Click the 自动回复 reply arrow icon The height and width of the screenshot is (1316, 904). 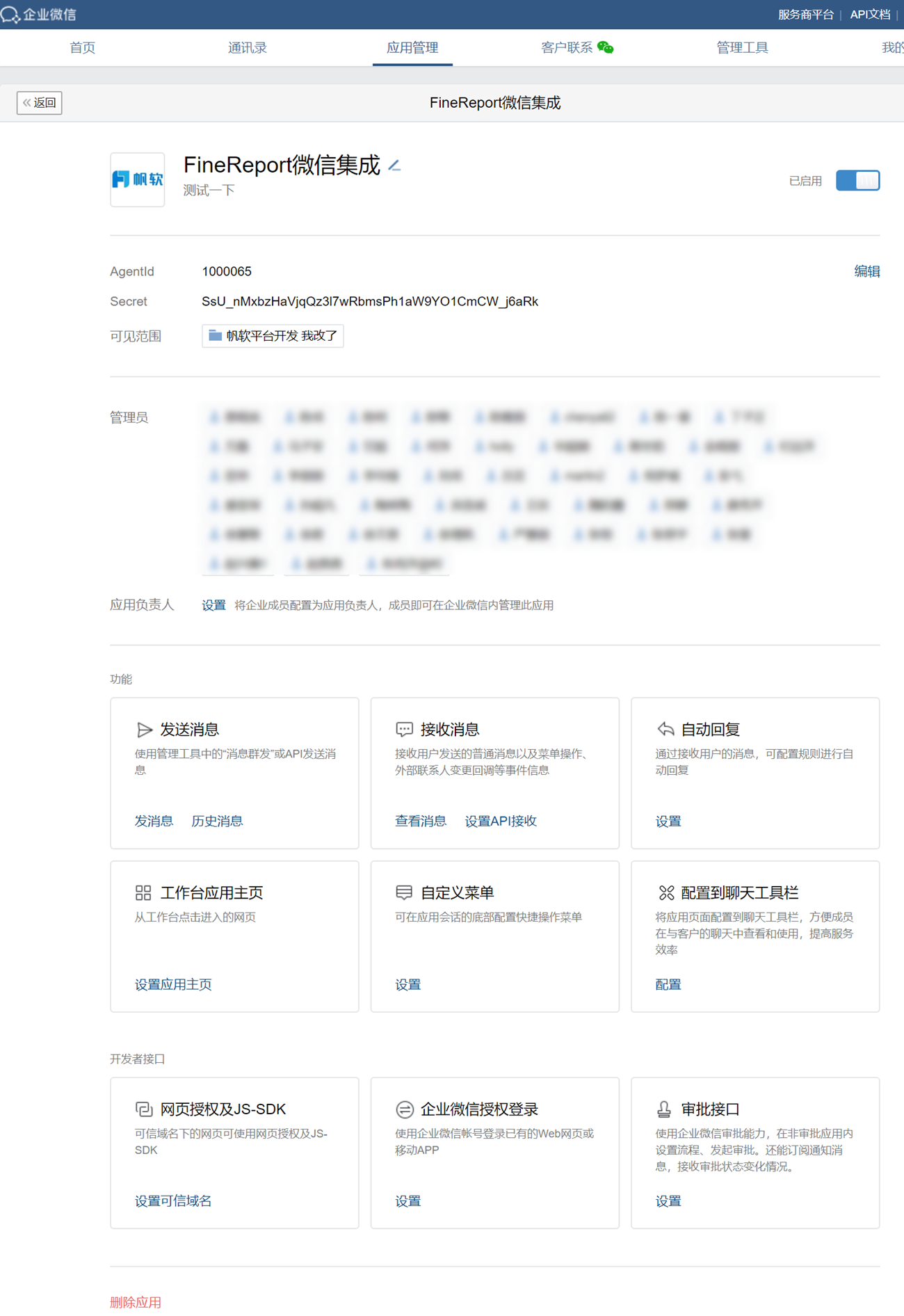[x=665, y=730]
